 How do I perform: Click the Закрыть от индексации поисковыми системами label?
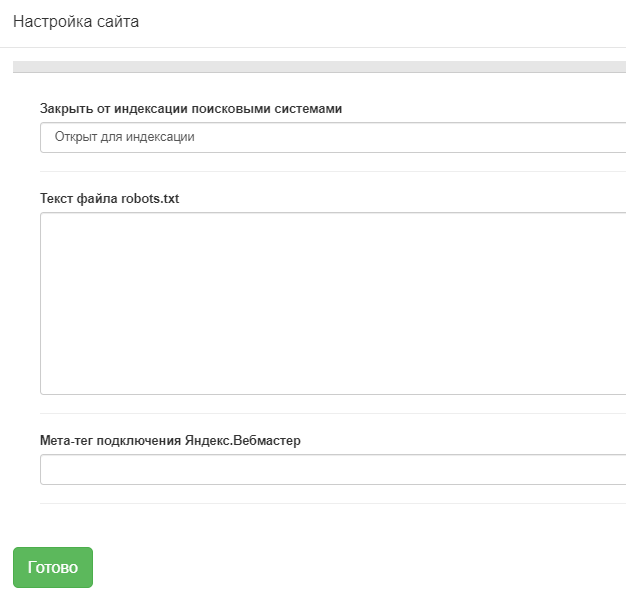point(191,109)
